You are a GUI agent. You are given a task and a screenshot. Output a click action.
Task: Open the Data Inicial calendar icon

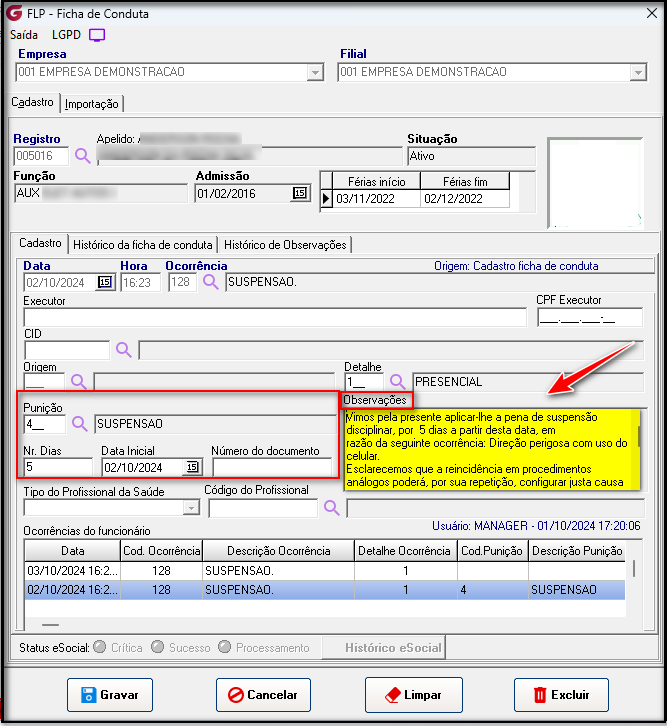[x=193, y=467]
